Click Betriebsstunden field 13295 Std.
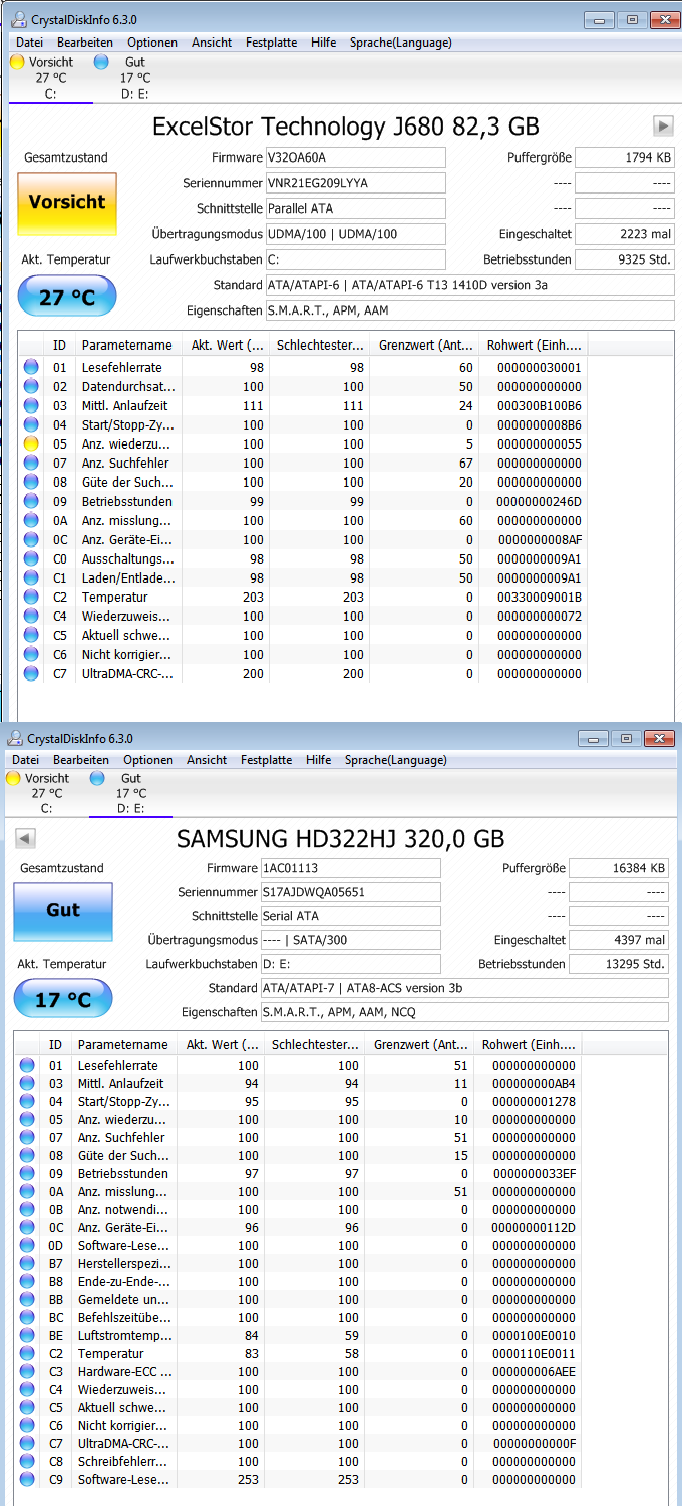The width and height of the screenshot is (682, 1512). tap(619, 964)
